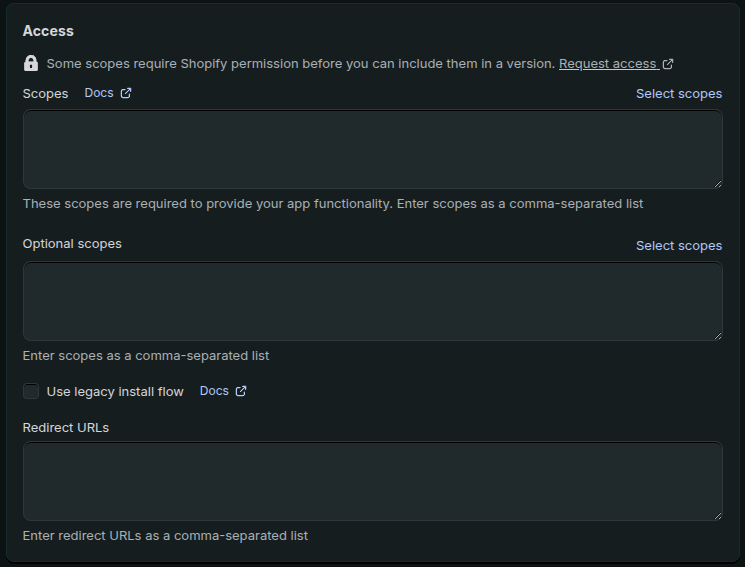Screen dimensions: 745x567
Task: Click the external-link icon beside Scopes Docs
Action: 126,93
